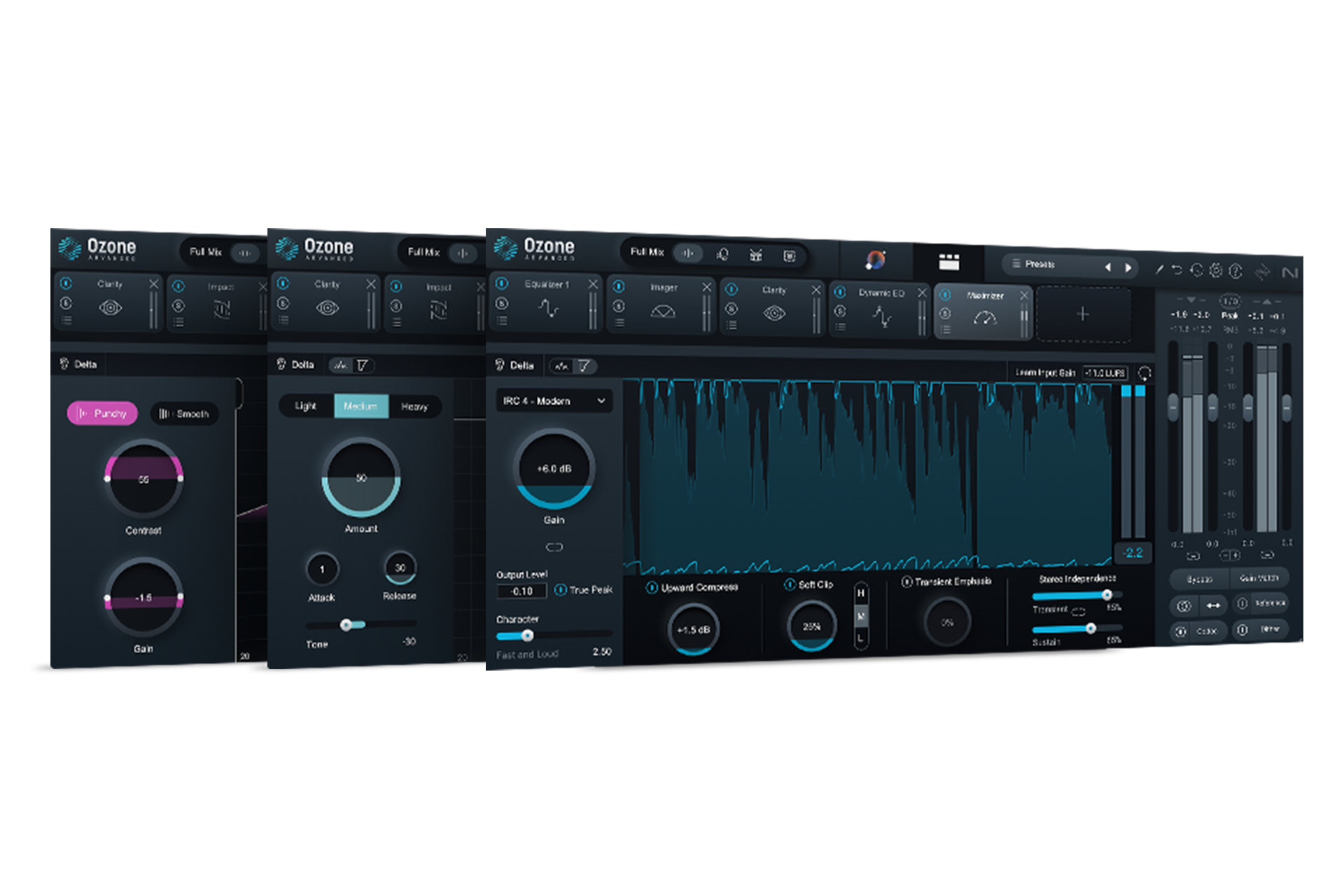Click the reset circular arrow near Learn Input Gain

(1144, 374)
